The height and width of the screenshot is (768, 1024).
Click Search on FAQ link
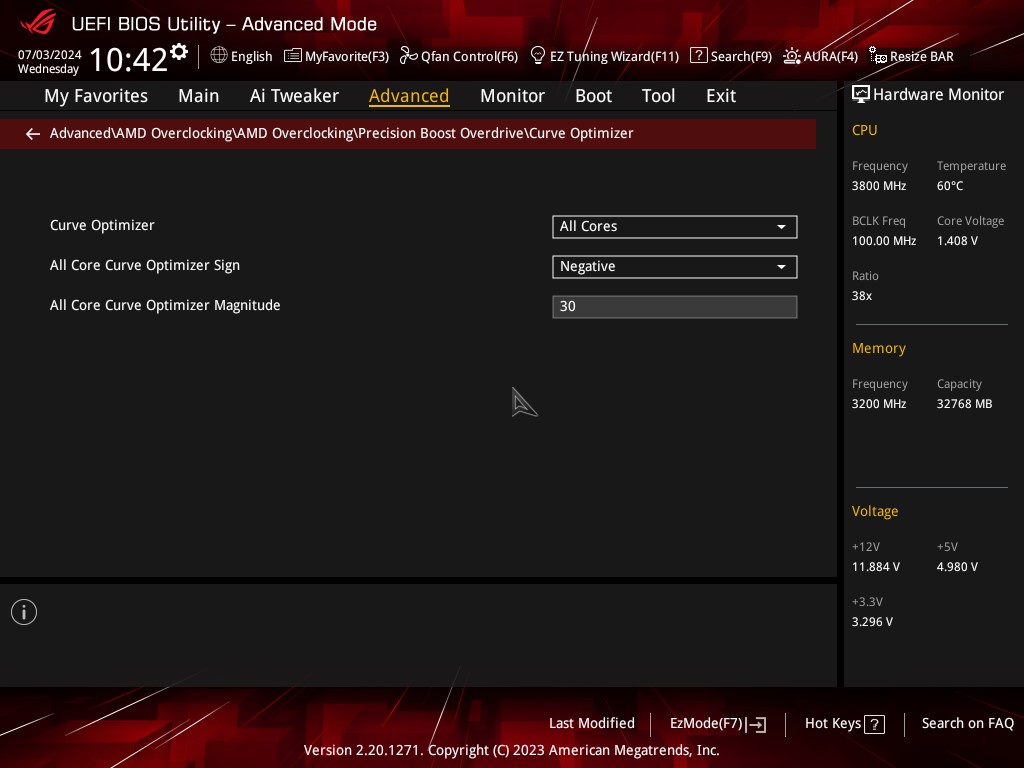pos(967,724)
